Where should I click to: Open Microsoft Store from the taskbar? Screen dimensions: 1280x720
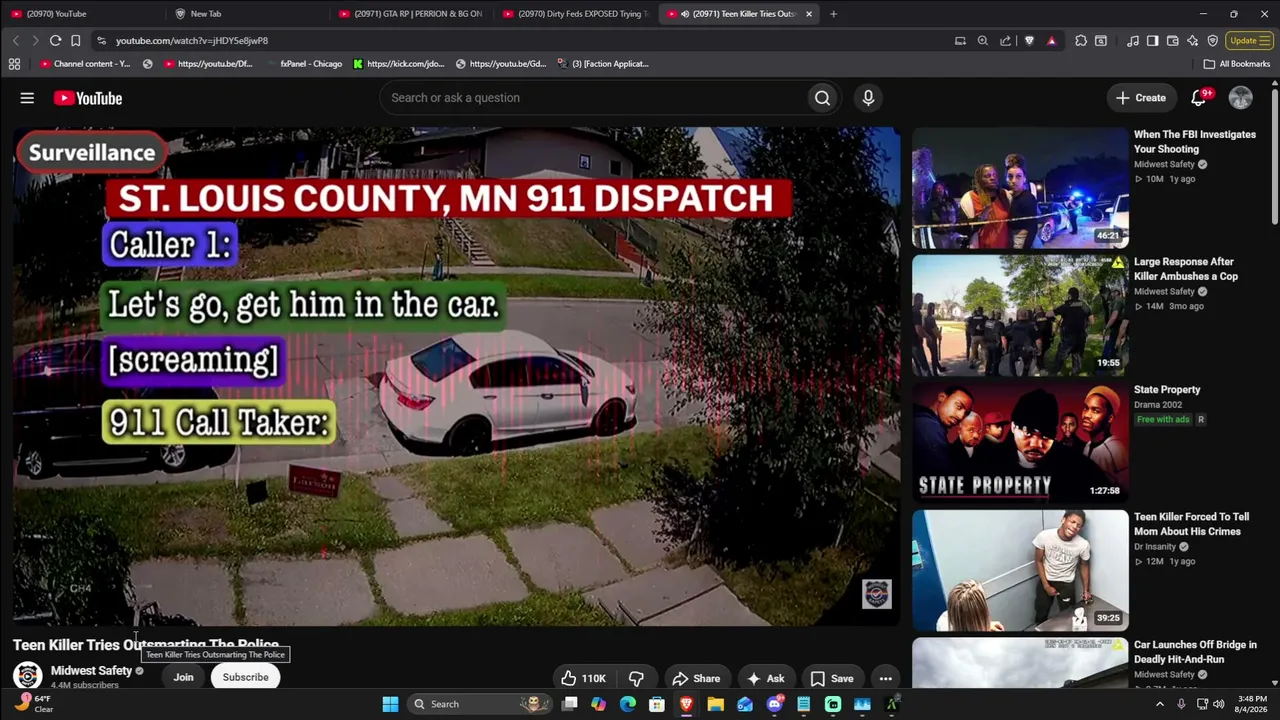(657, 704)
